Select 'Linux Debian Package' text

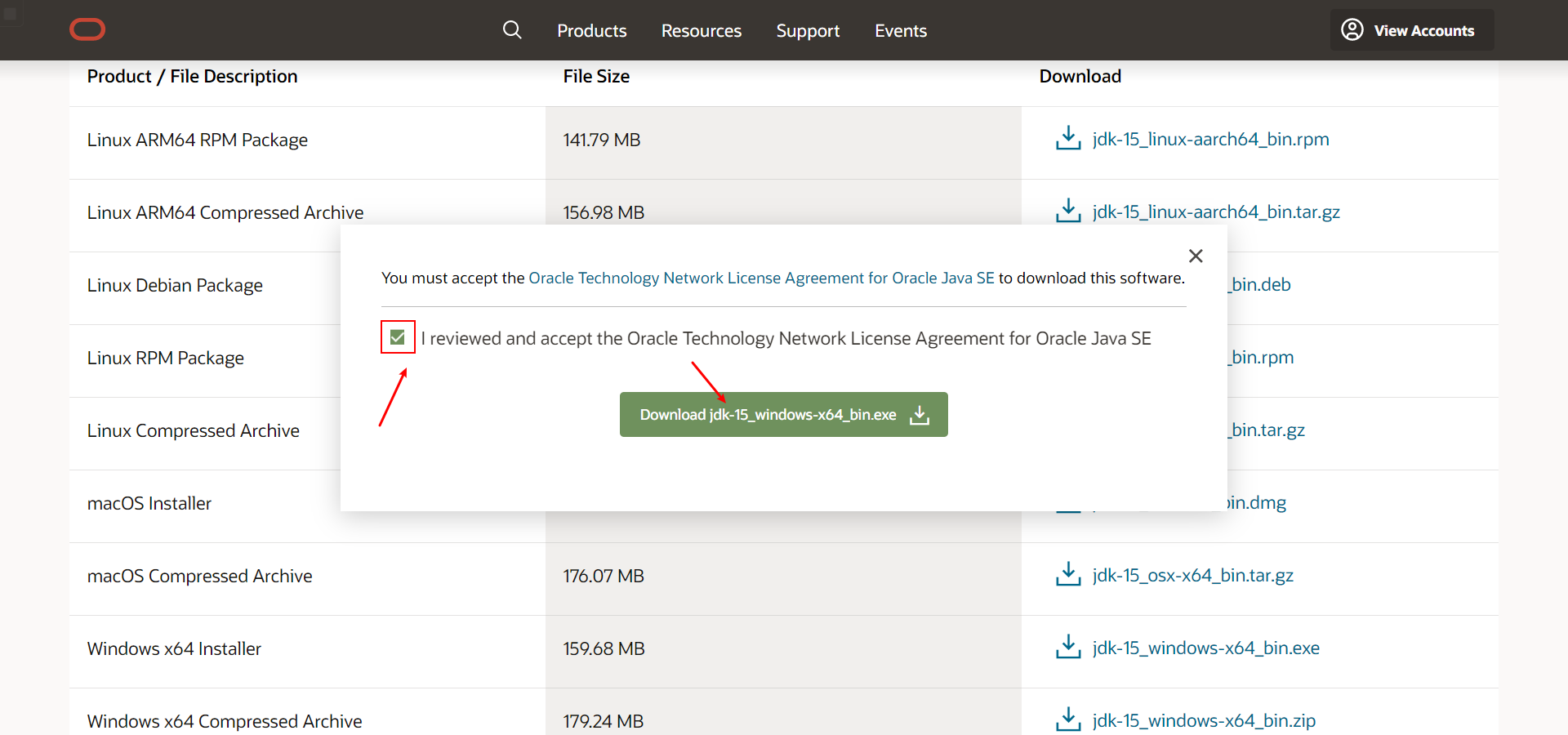coord(175,285)
